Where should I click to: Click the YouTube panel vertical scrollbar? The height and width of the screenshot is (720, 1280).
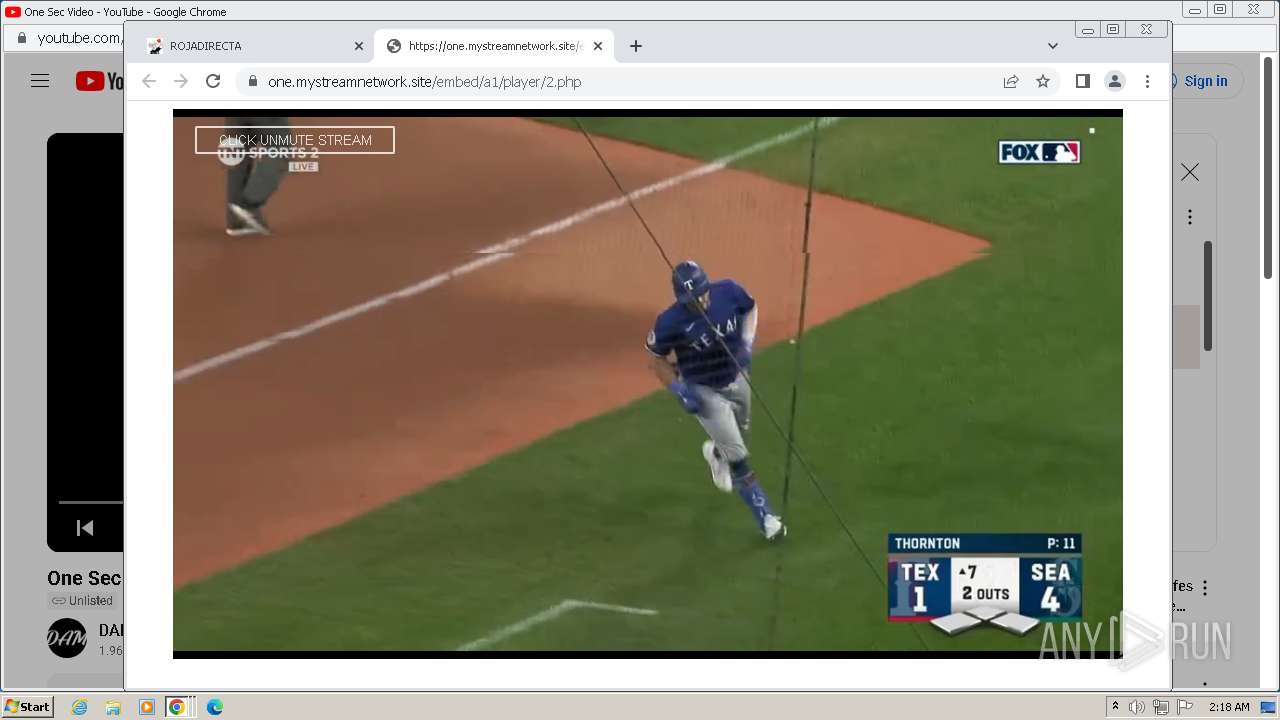click(x=1208, y=296)
